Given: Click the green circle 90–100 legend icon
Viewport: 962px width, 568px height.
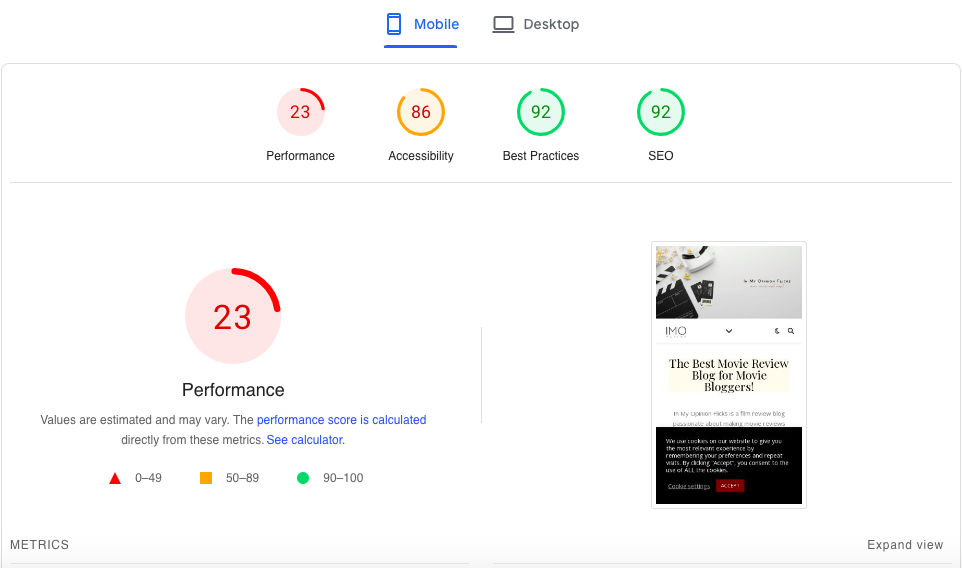Looking at the screenshot, I should coord(303,478).
